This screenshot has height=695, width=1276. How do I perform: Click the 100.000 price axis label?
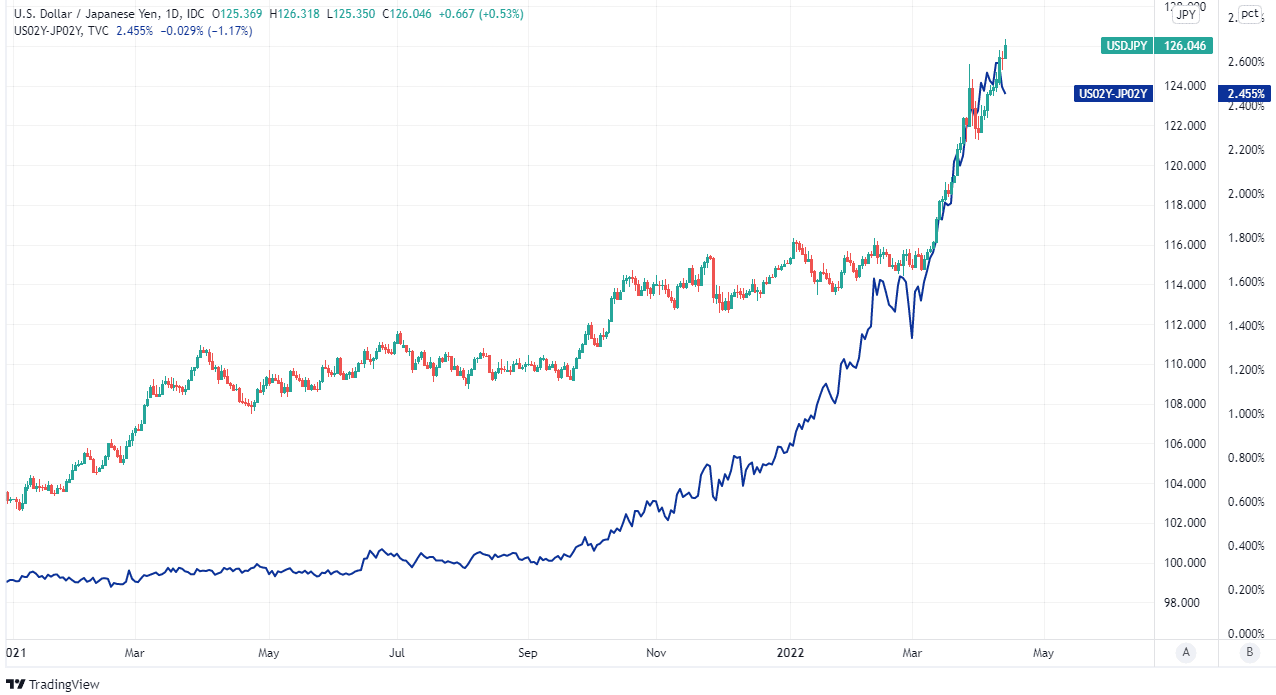tap(1185, 563)
